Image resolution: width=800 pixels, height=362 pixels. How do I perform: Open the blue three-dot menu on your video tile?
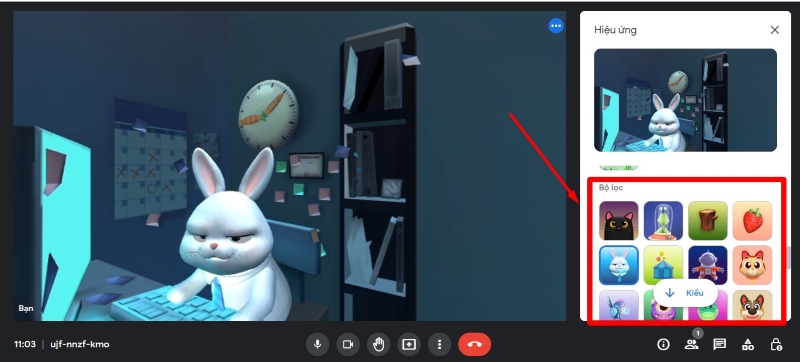click(556, 25)
